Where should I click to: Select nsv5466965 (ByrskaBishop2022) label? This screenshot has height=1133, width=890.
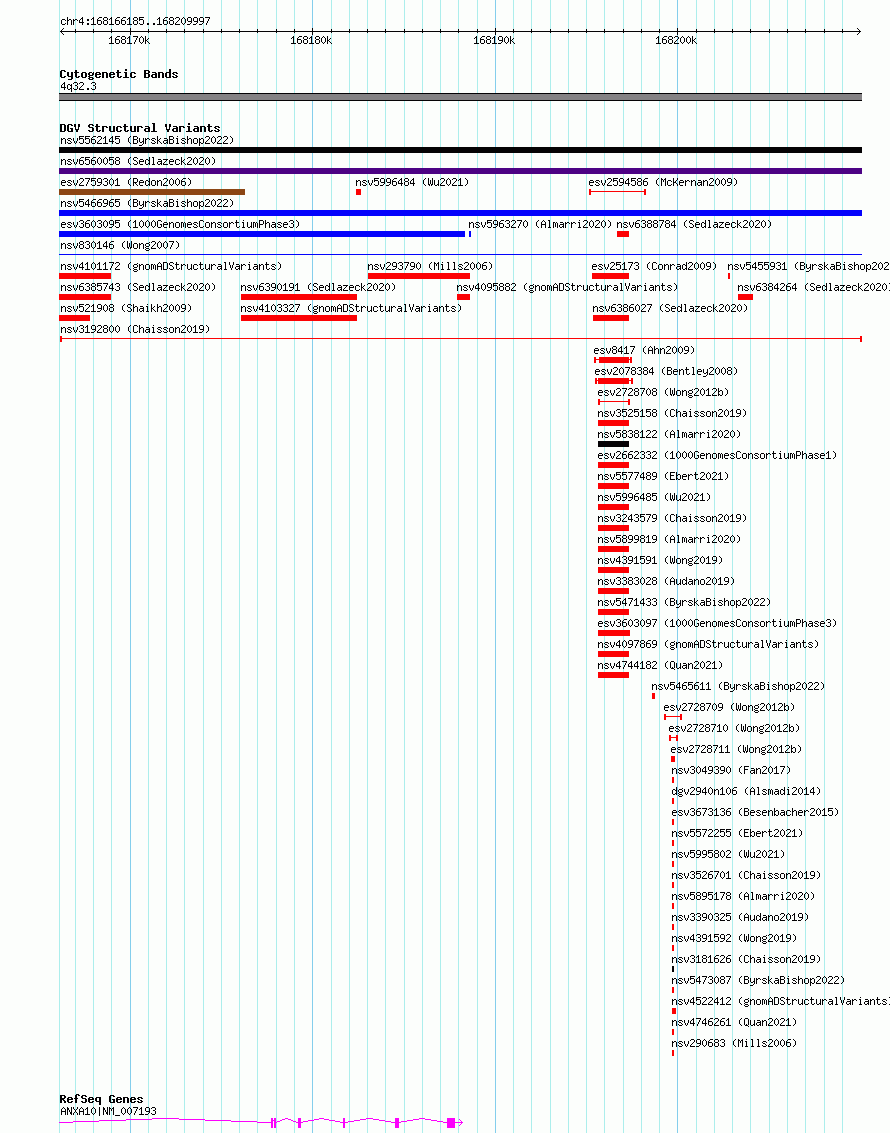click(147, 203)
